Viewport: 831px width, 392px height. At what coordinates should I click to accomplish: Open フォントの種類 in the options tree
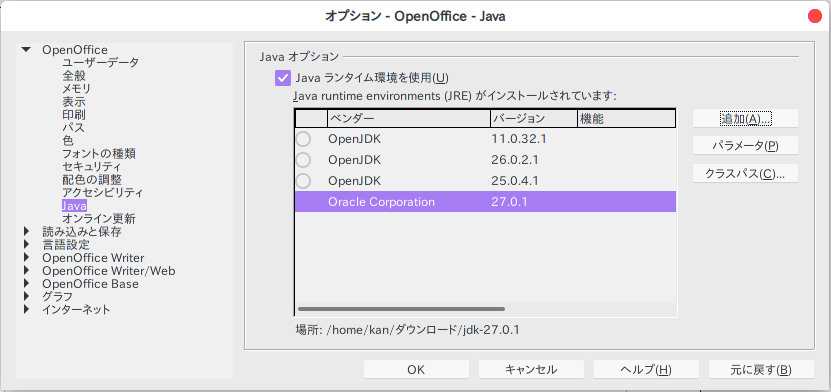99,154
